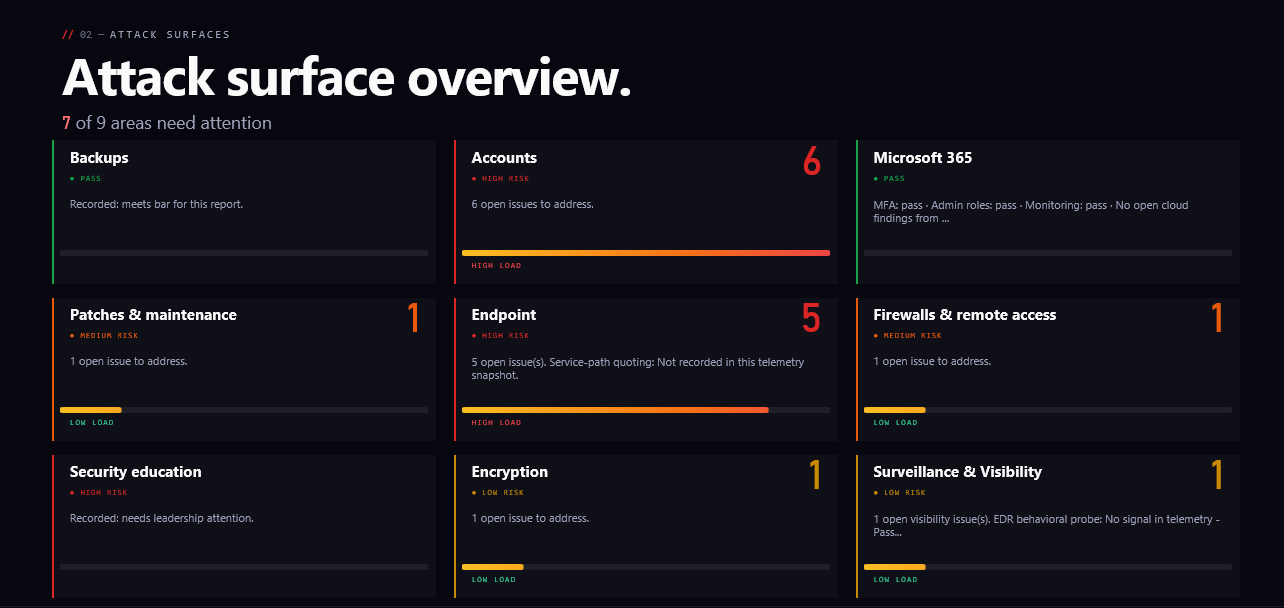Click MEDIUM RISK badge under Patches & maintenance
This screenshot has height=608, width=1284.
coord(105,336)
